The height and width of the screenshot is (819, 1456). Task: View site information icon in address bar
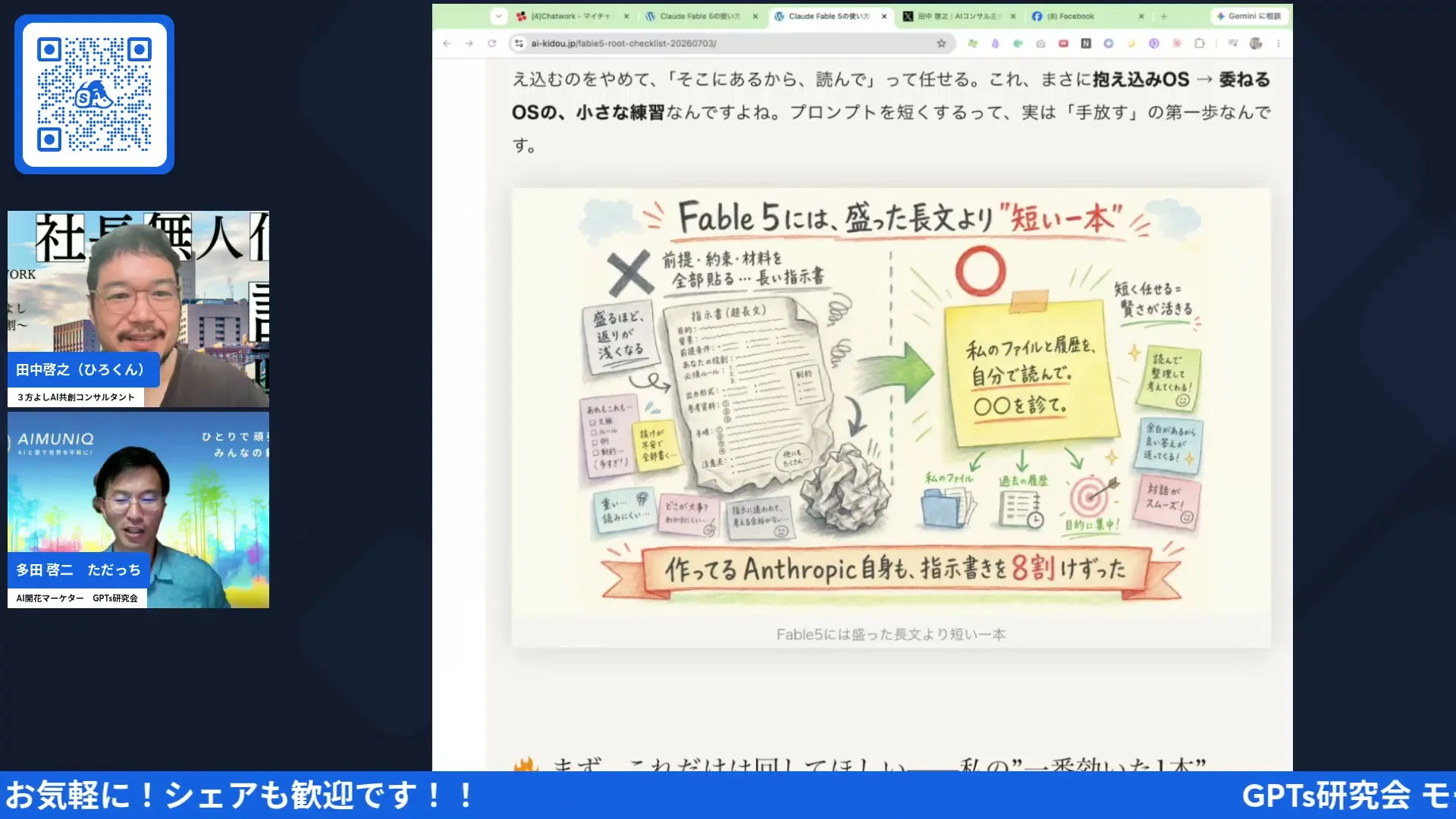pyautogui.click(x=519, y=43)
